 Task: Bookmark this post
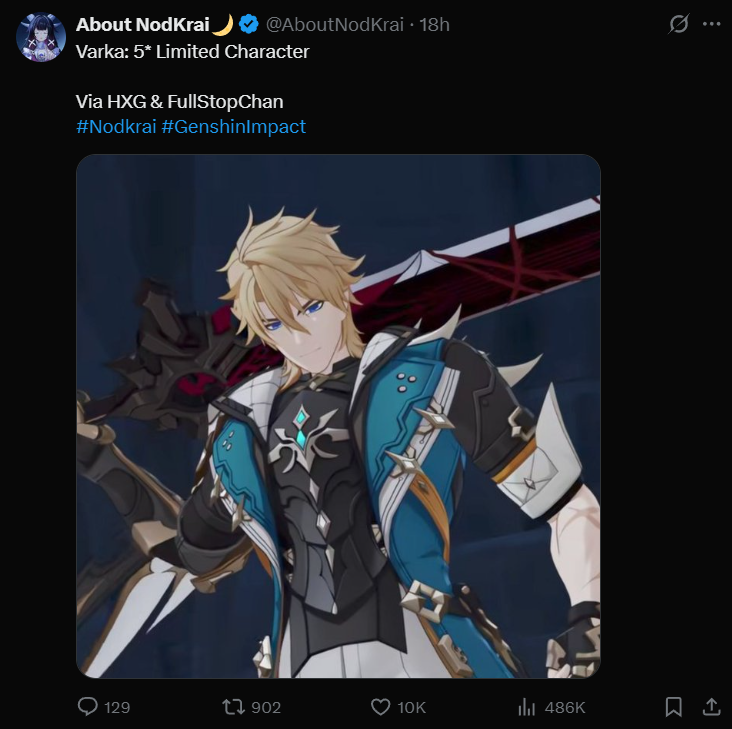pos(673,707)
